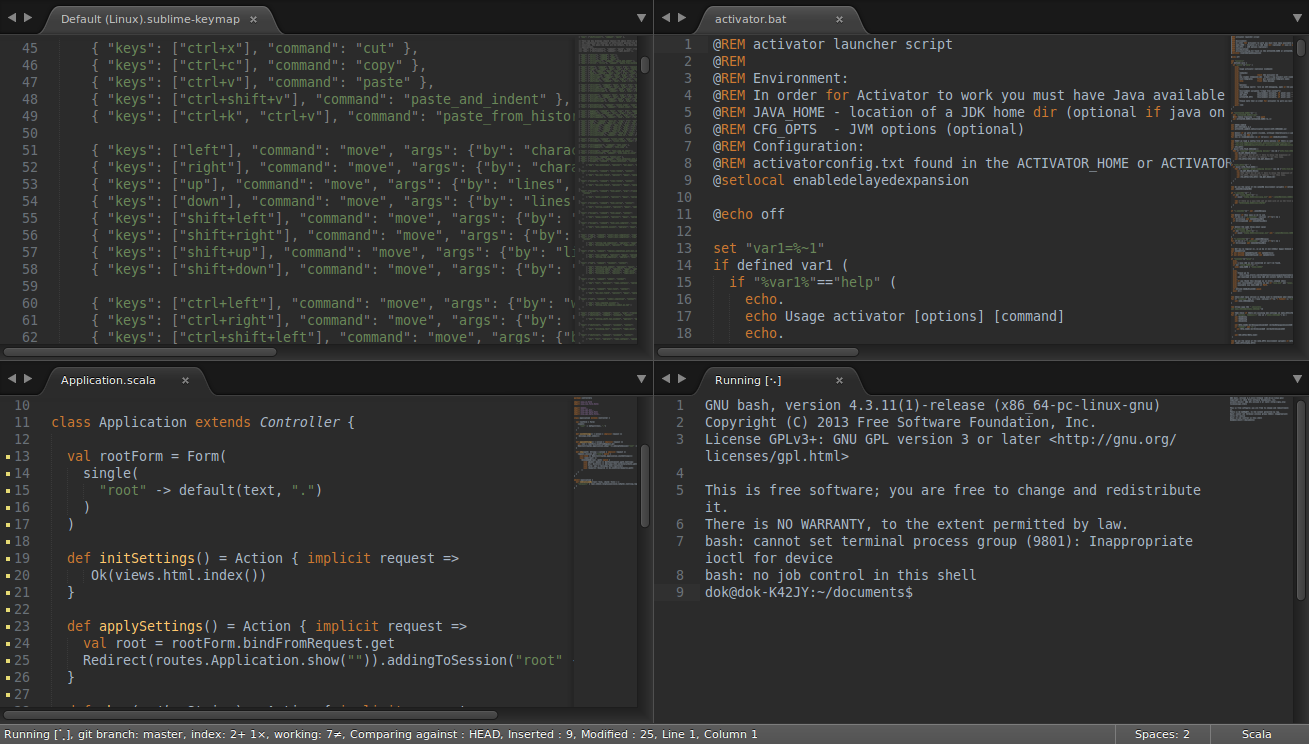This screenshot has height=744, width=1309.
Task: Open the tab overflow dropdown in the keymap pane
Action: (x=641, y=17)
